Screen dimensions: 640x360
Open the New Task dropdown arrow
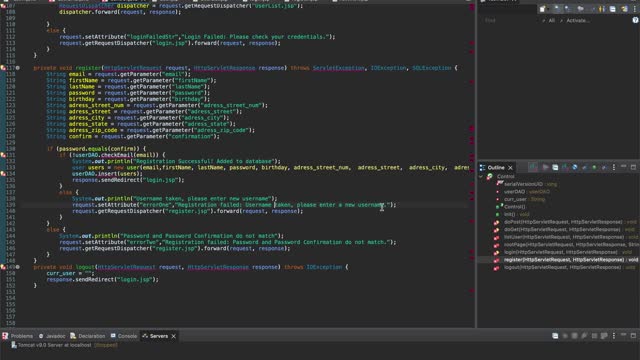click(548, 9)
